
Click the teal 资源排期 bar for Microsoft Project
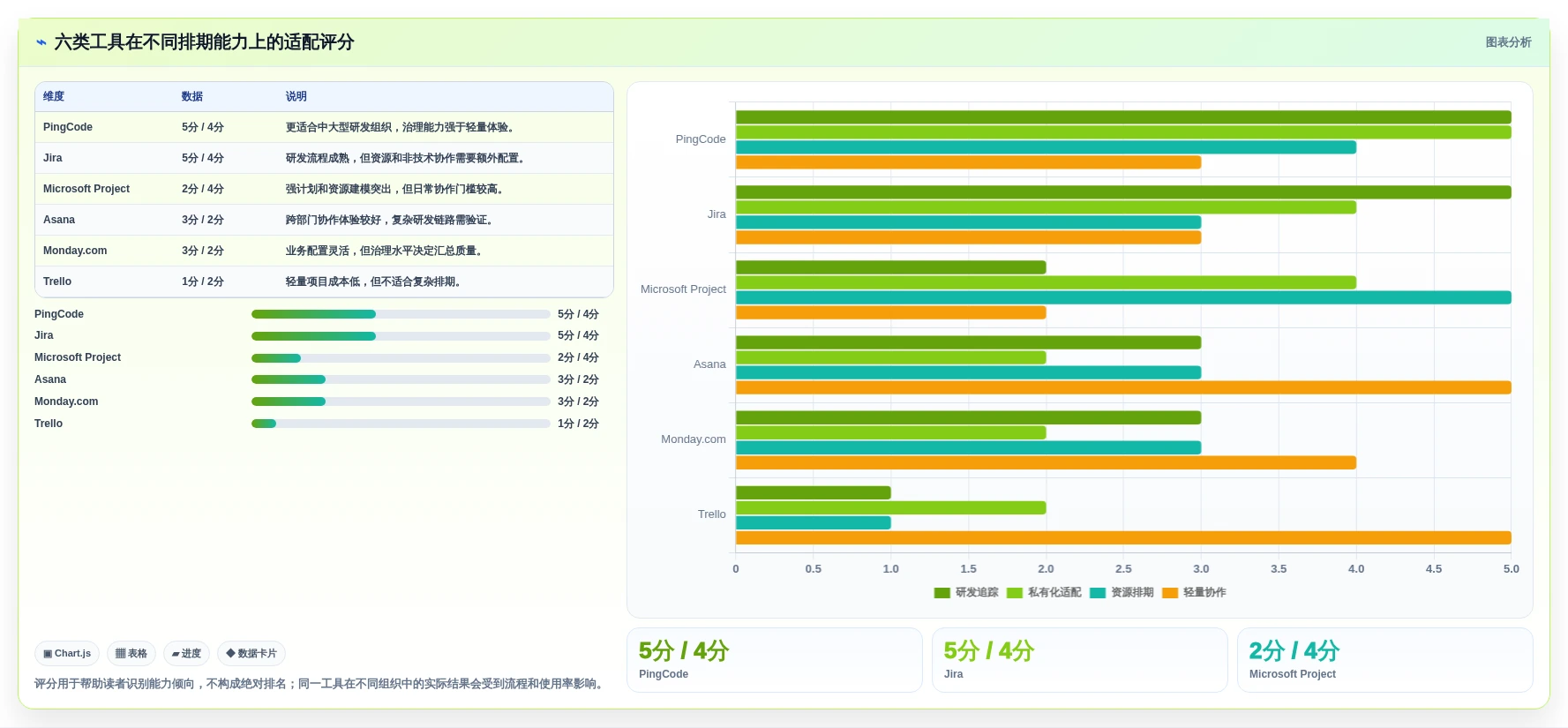coord(1123,297)
